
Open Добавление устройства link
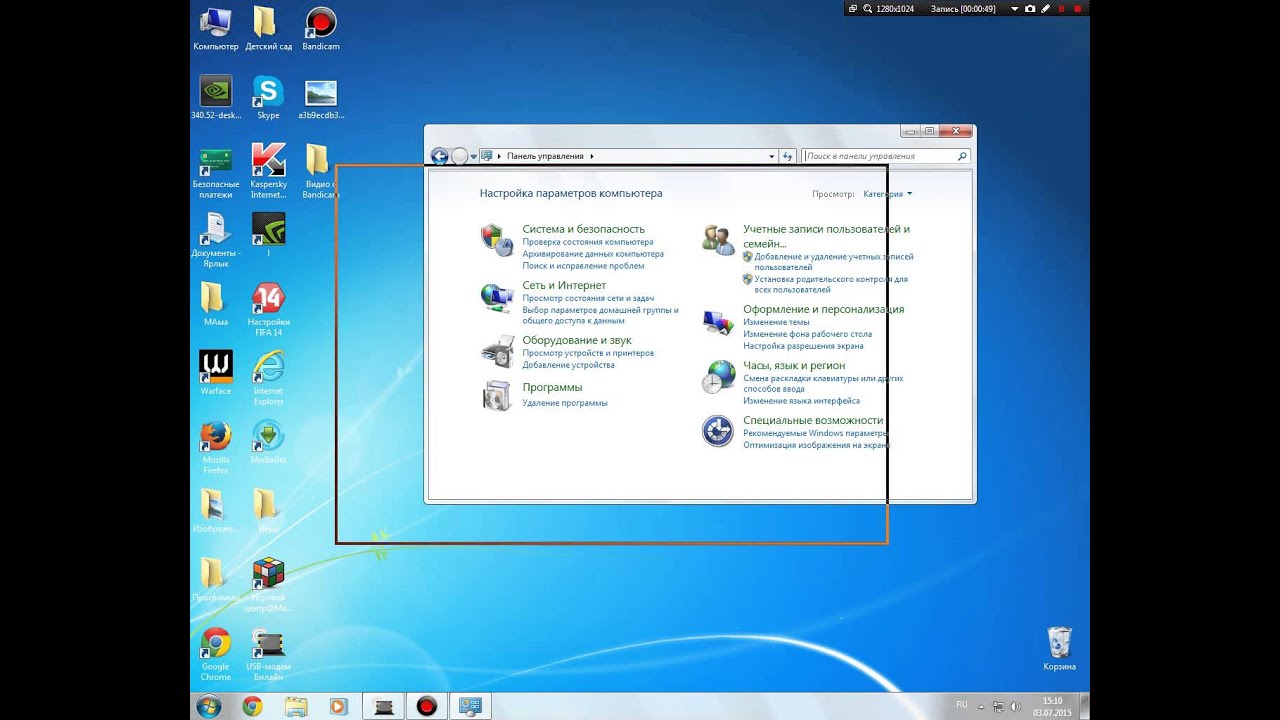point(568,365)
